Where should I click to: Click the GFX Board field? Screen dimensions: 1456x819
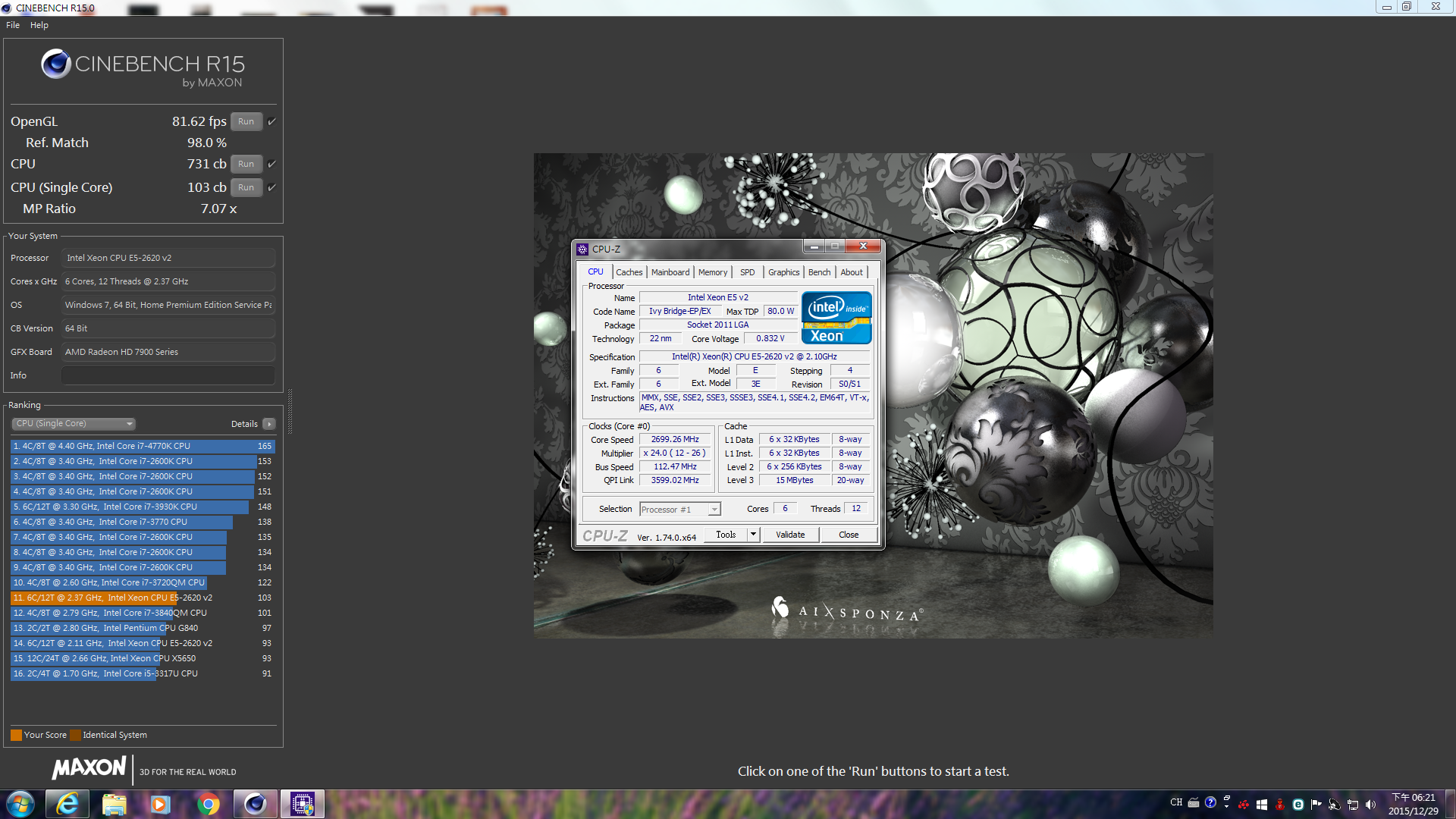click(x=168, y=352)
